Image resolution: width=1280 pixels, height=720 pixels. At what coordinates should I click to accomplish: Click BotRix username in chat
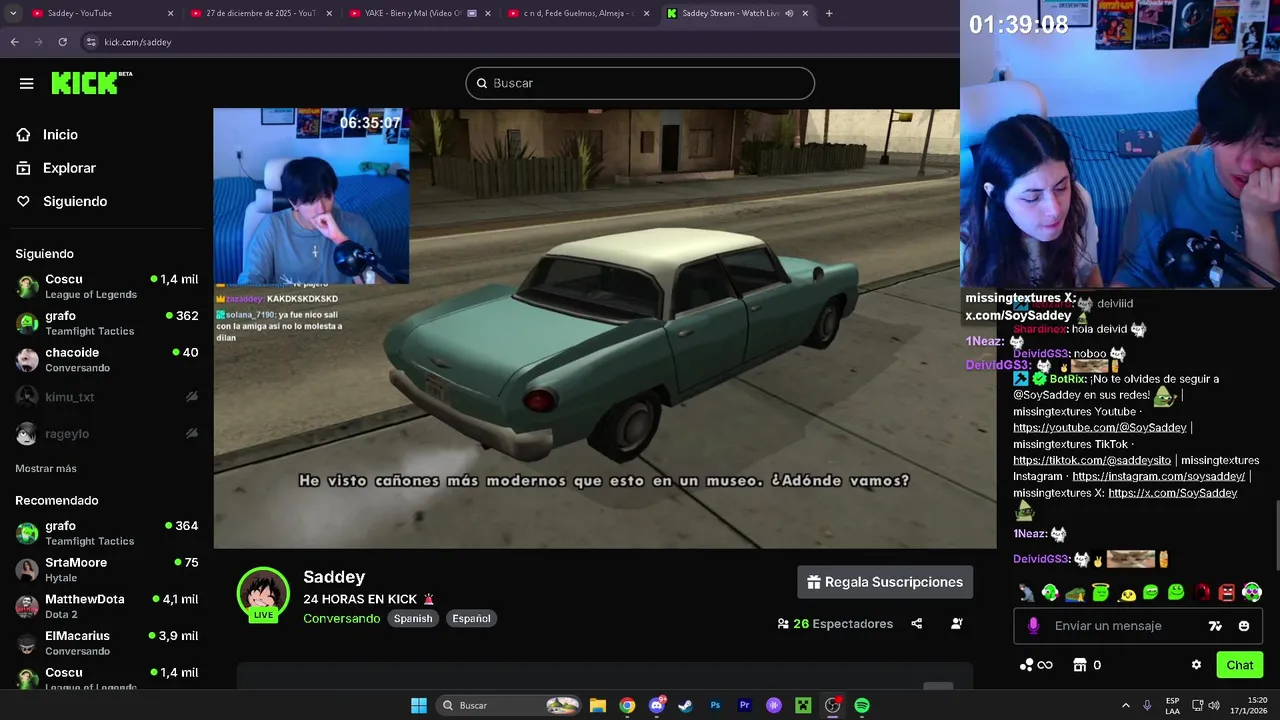(1068, 380)
